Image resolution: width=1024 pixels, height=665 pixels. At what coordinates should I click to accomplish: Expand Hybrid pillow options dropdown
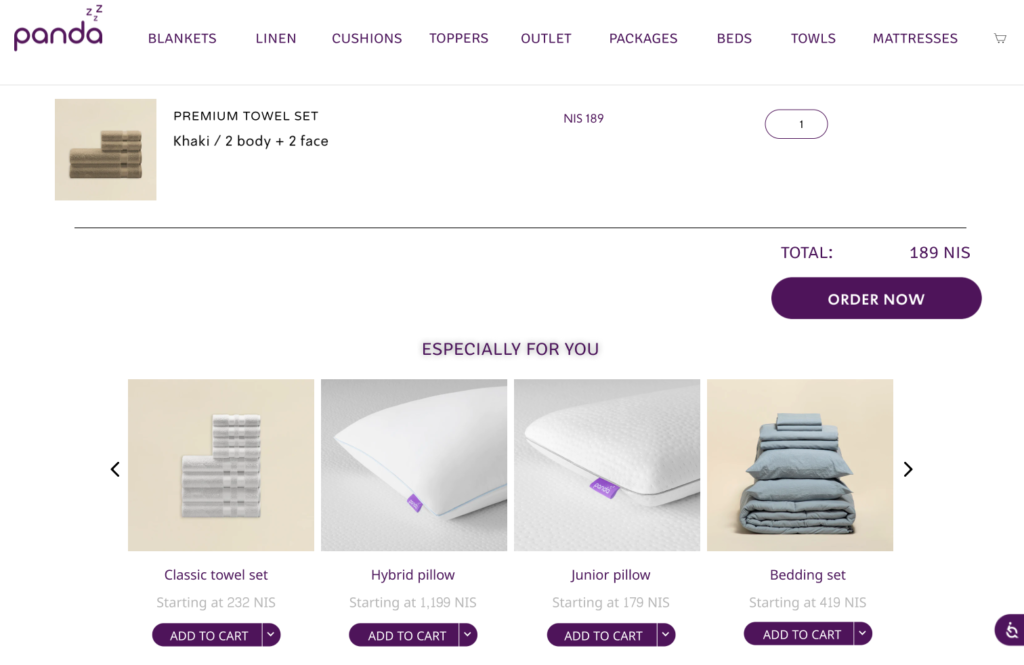point(468,635)
